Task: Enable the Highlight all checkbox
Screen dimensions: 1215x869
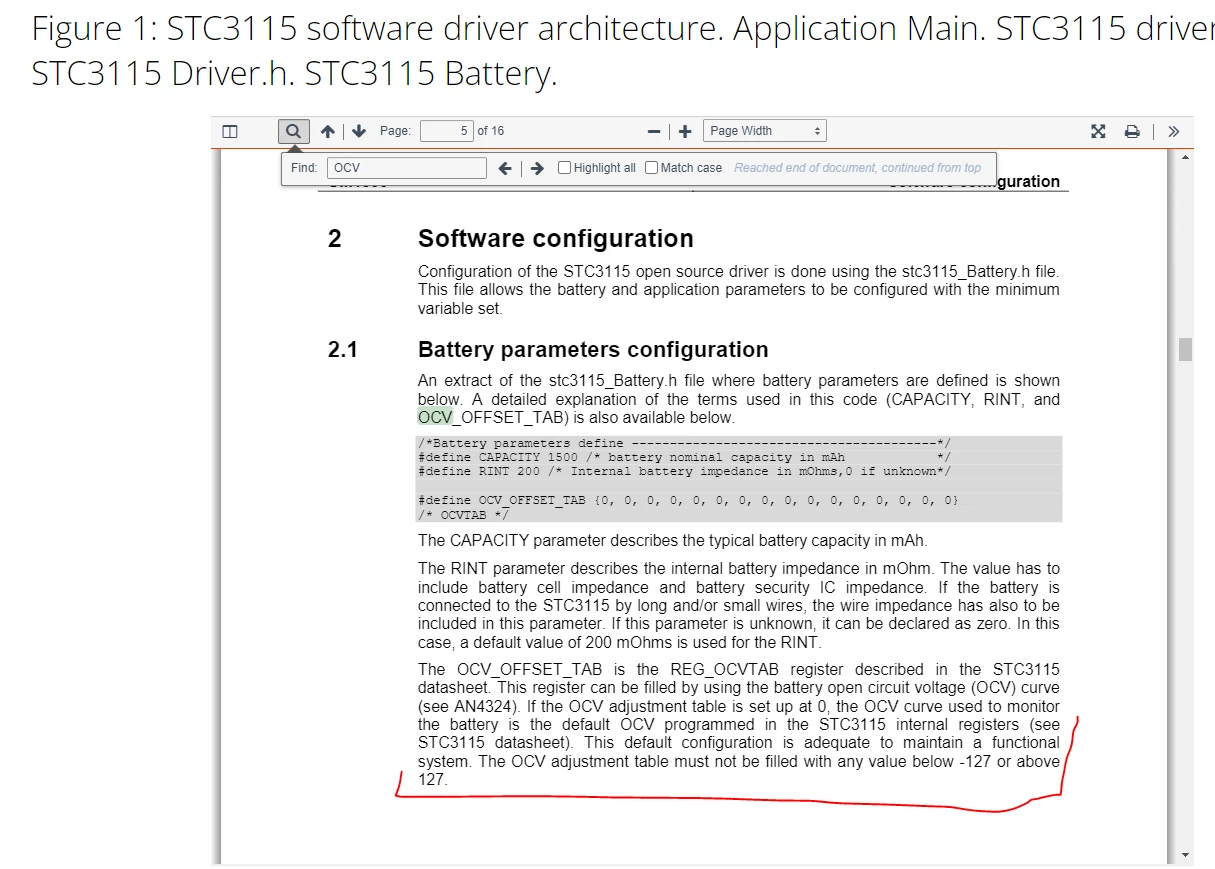Action: pyautogui.click(x=565, y=168)
